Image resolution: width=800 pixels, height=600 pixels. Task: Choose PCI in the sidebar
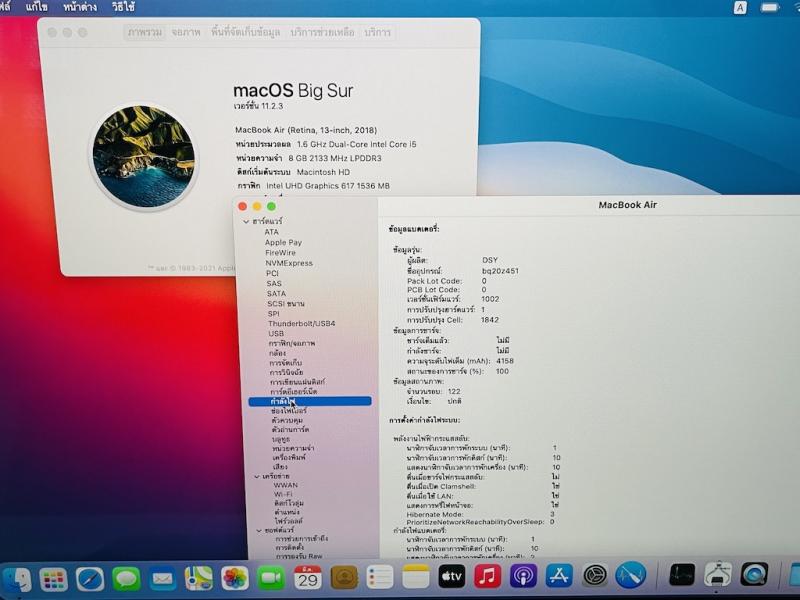pos(272,273)
